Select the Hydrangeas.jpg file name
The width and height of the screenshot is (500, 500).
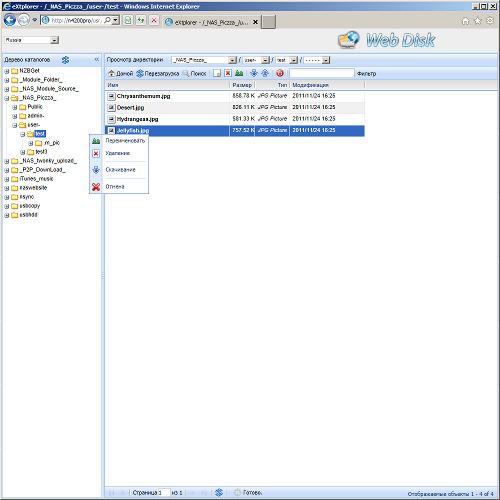[137, 119]
